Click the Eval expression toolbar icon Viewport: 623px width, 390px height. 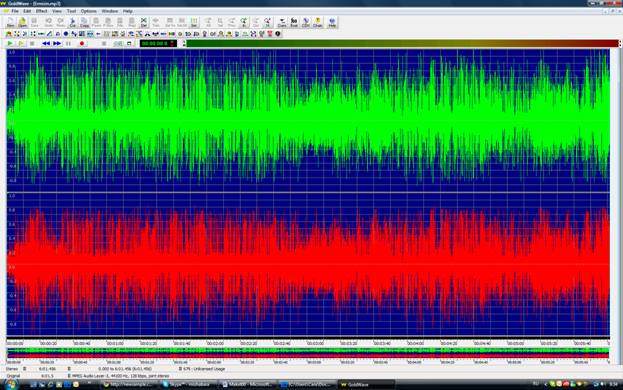pyautogui.click(x=294, y=22)
